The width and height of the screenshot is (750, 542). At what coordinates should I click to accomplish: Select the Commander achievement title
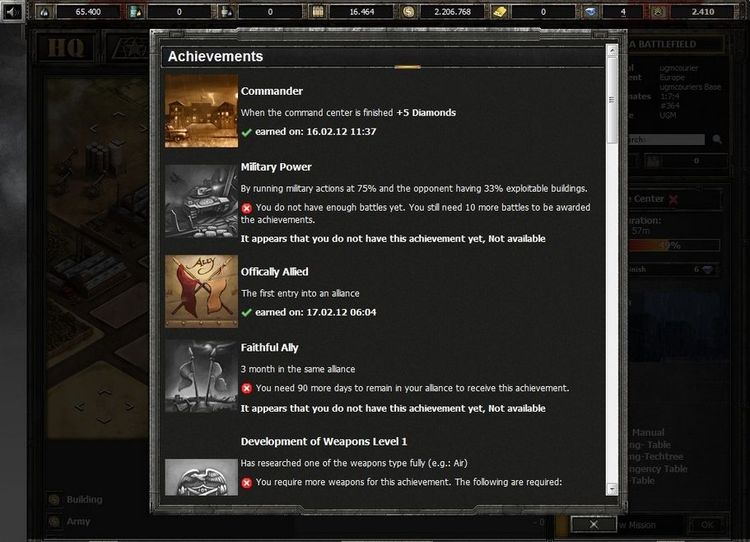tap(272, 91)
